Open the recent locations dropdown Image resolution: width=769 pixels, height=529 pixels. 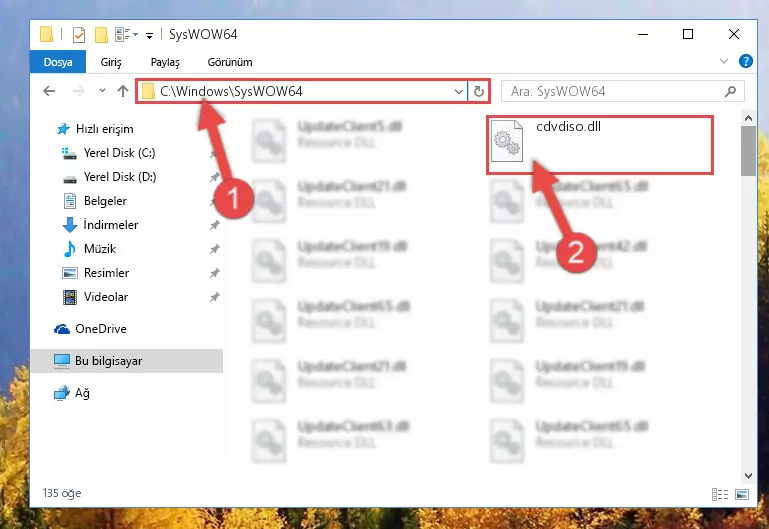coord(102,91)
